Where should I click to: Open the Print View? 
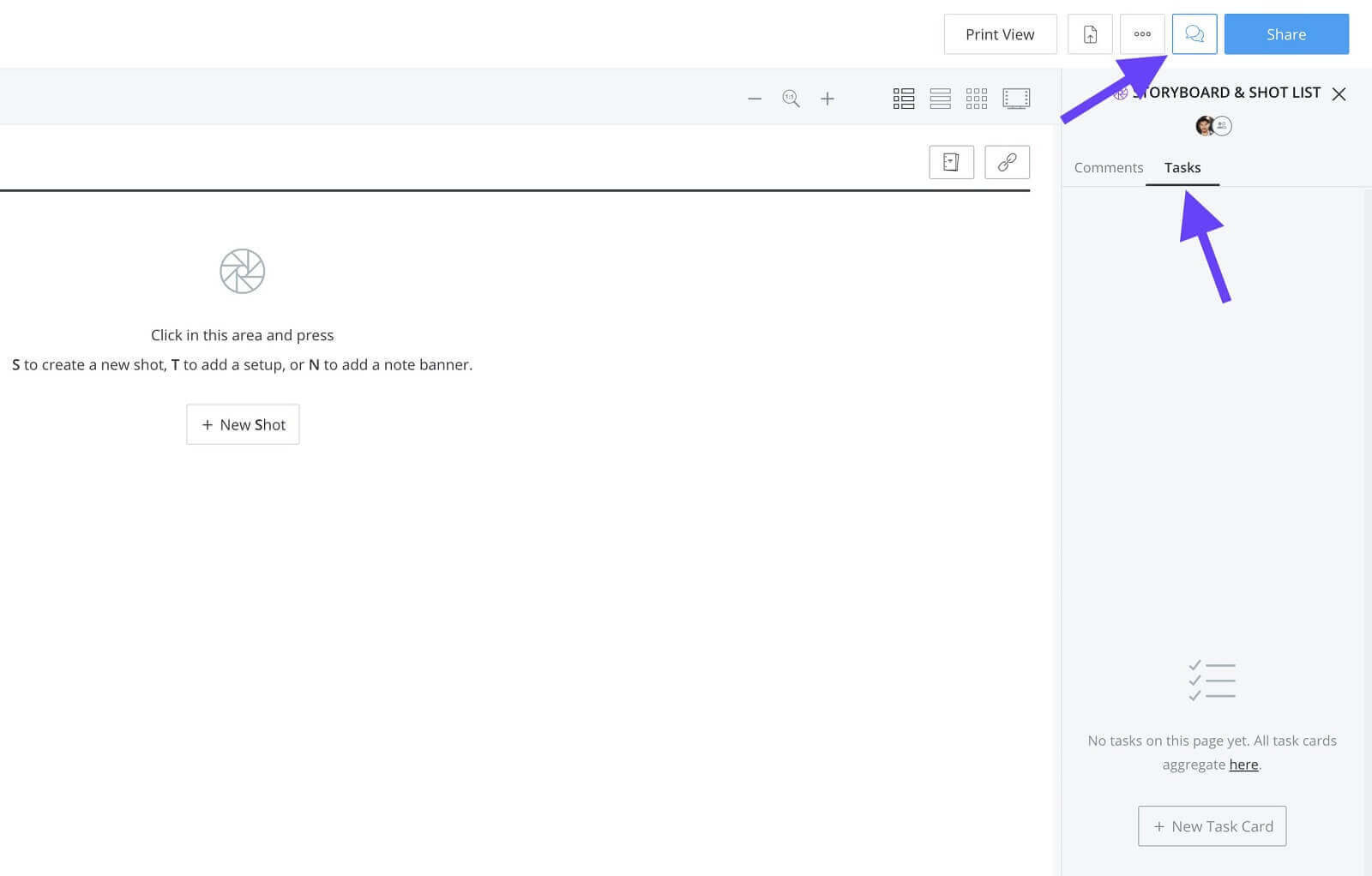click(1000, 34)
